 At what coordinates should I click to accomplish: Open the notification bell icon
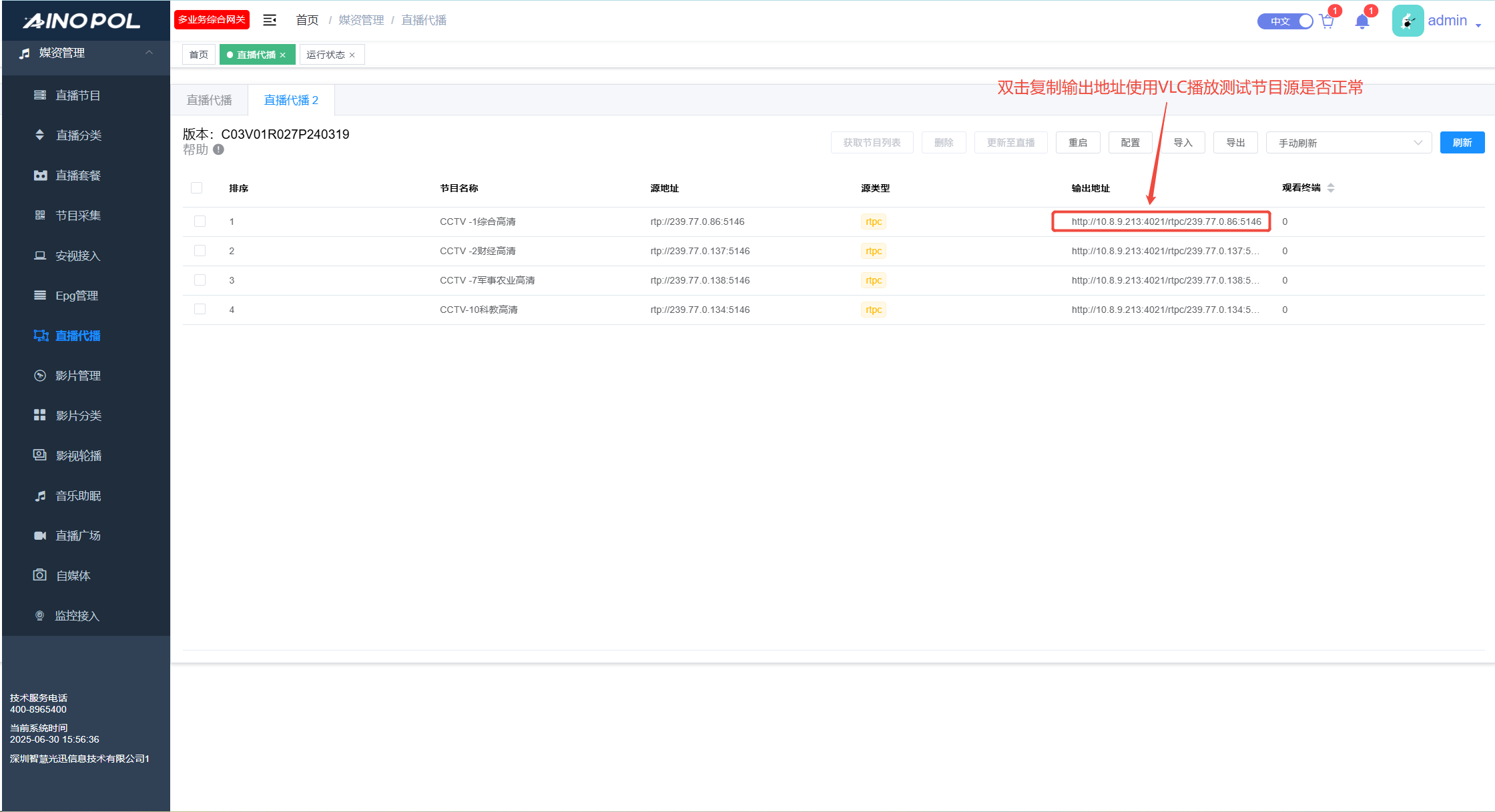pyautogui.click(x=1362, y=21)
